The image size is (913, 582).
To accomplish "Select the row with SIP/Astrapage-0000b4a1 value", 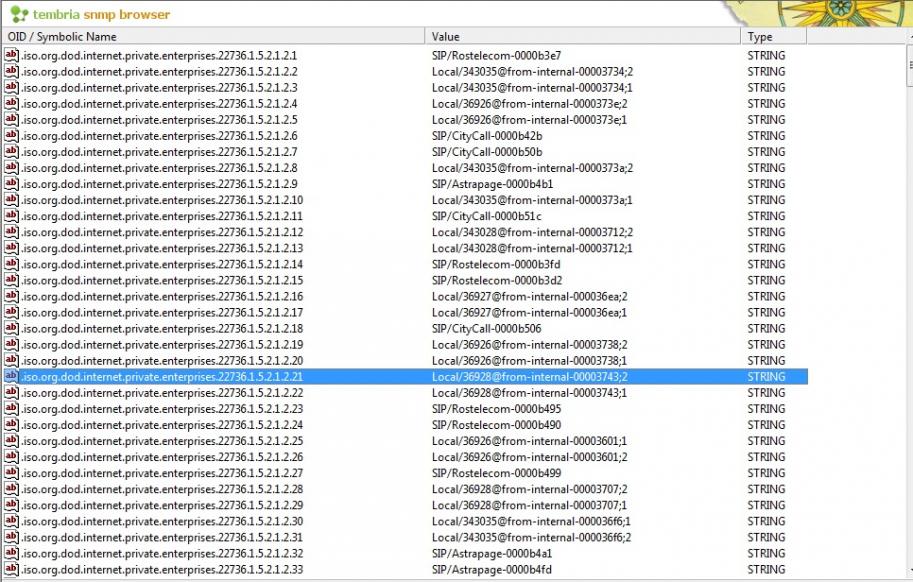I will click(x=405, y=553).
